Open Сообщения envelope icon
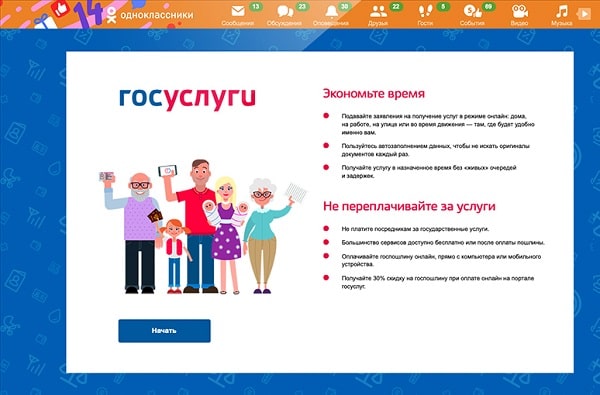This screenshot has height=395, width=600. click(238, 11)
